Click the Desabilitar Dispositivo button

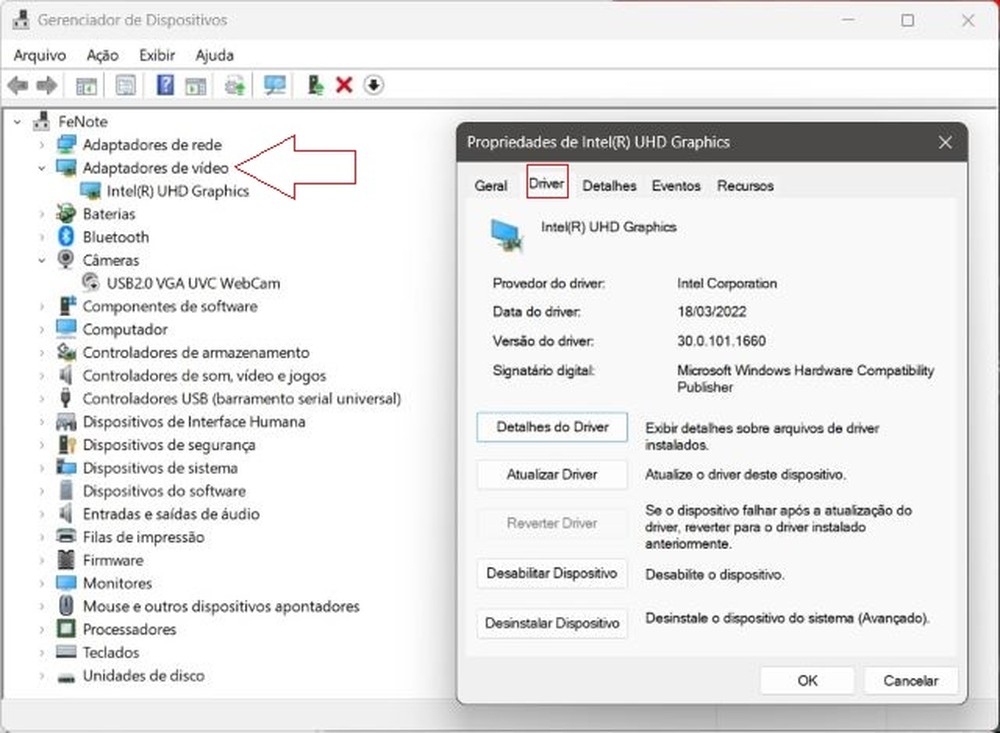coord(551,573)
